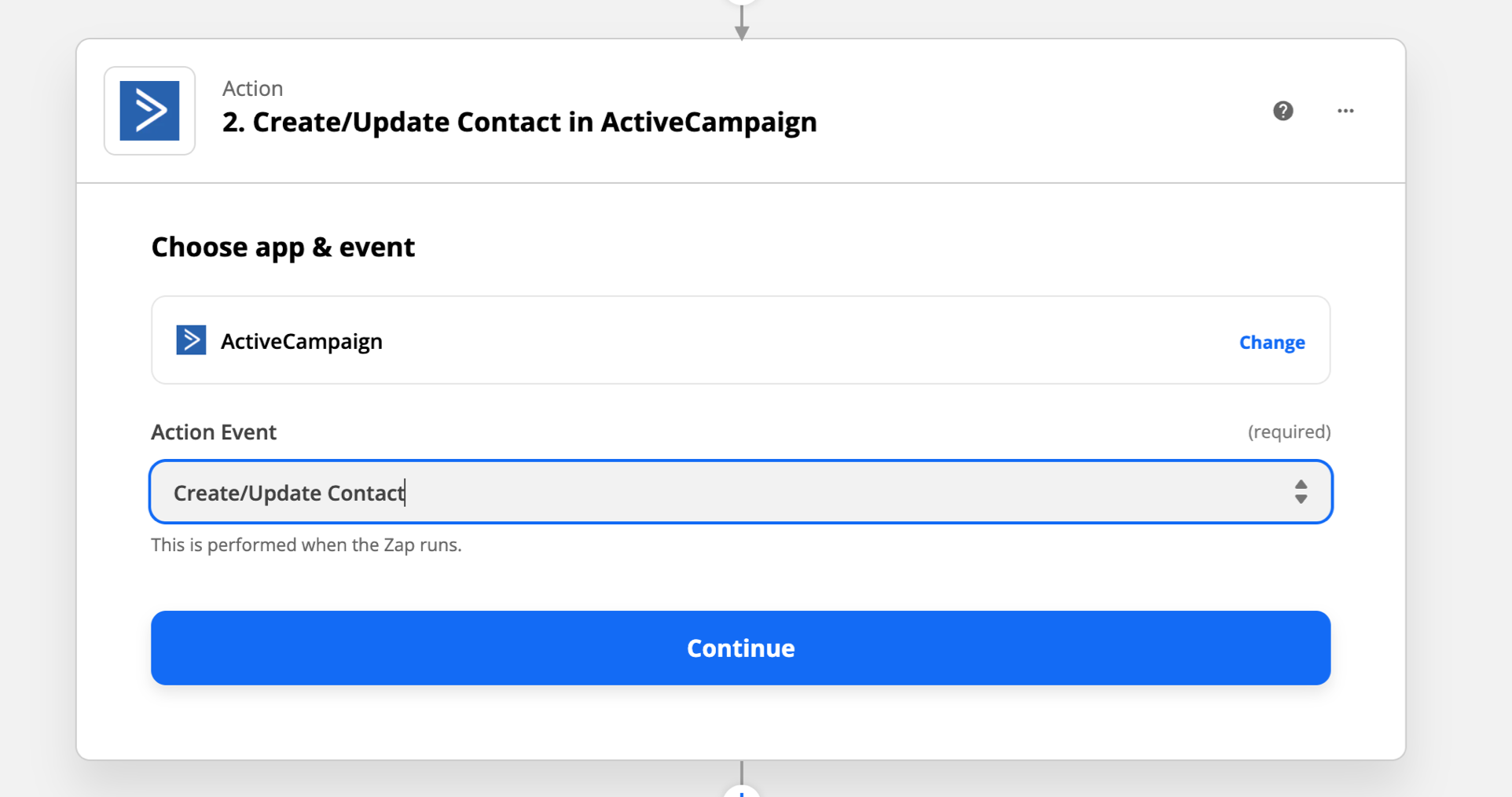The height and width of the screenshot is (797, 1512).
Task: Add a step with the plus button below card
Action: (741, 791)
